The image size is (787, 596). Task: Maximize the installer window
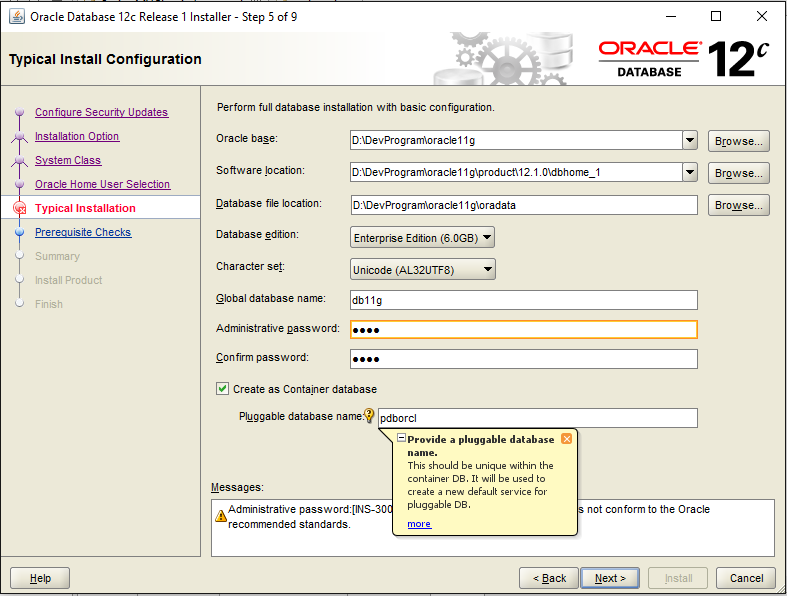point(716,16)
